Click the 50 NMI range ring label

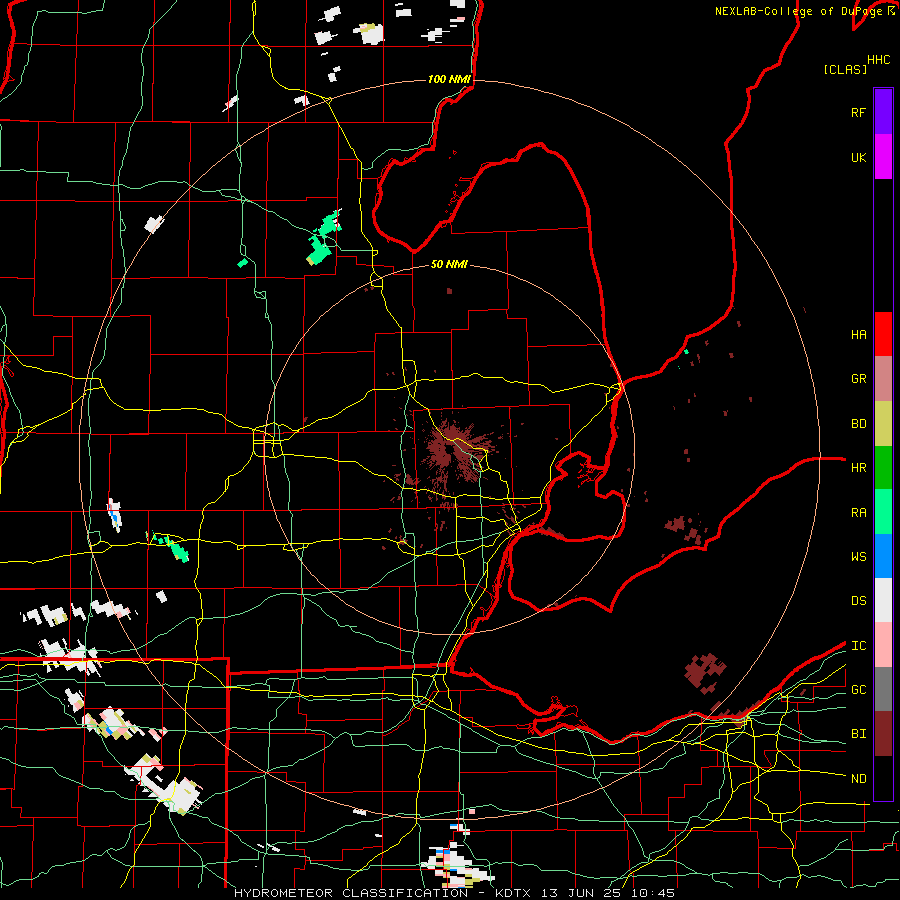(x=449, y=264)
